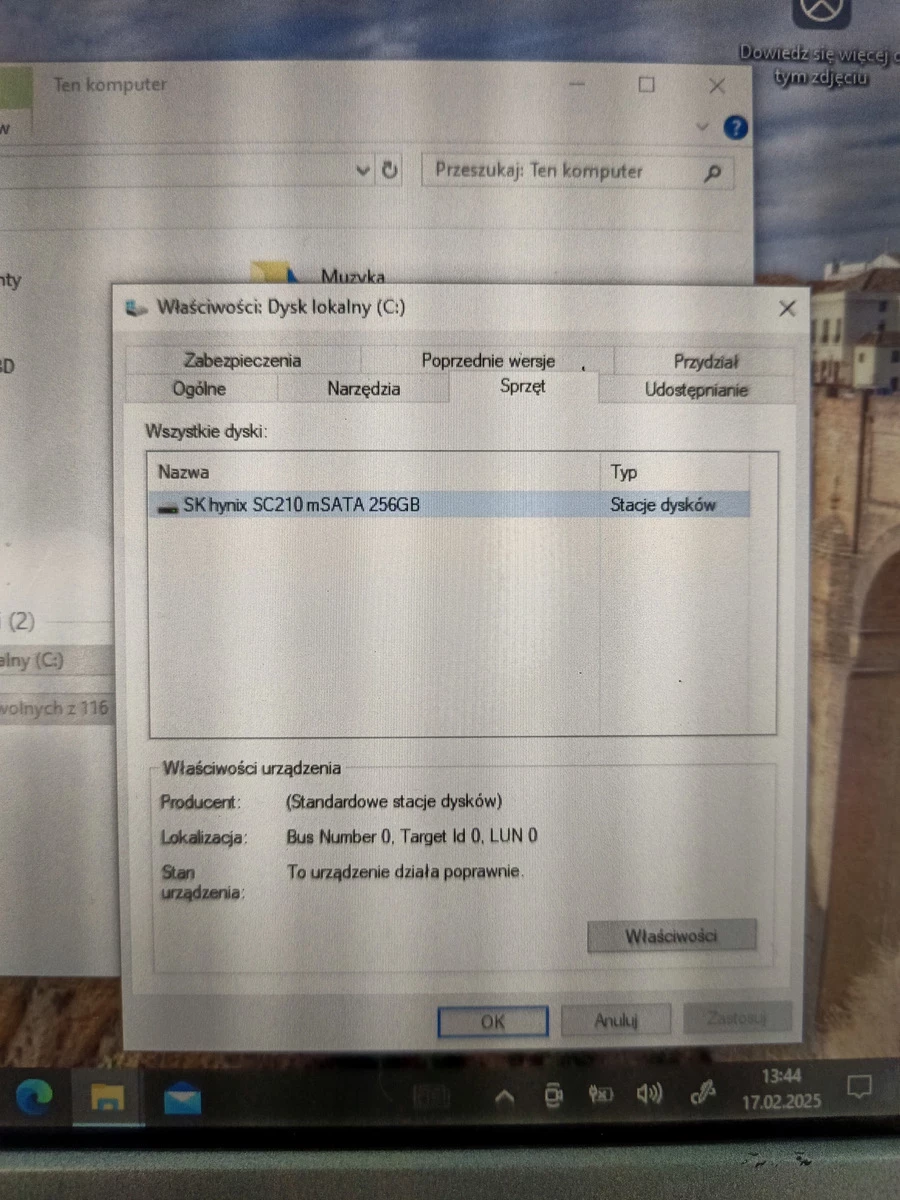Confirm the dialog with OK

pos(493,1022)
